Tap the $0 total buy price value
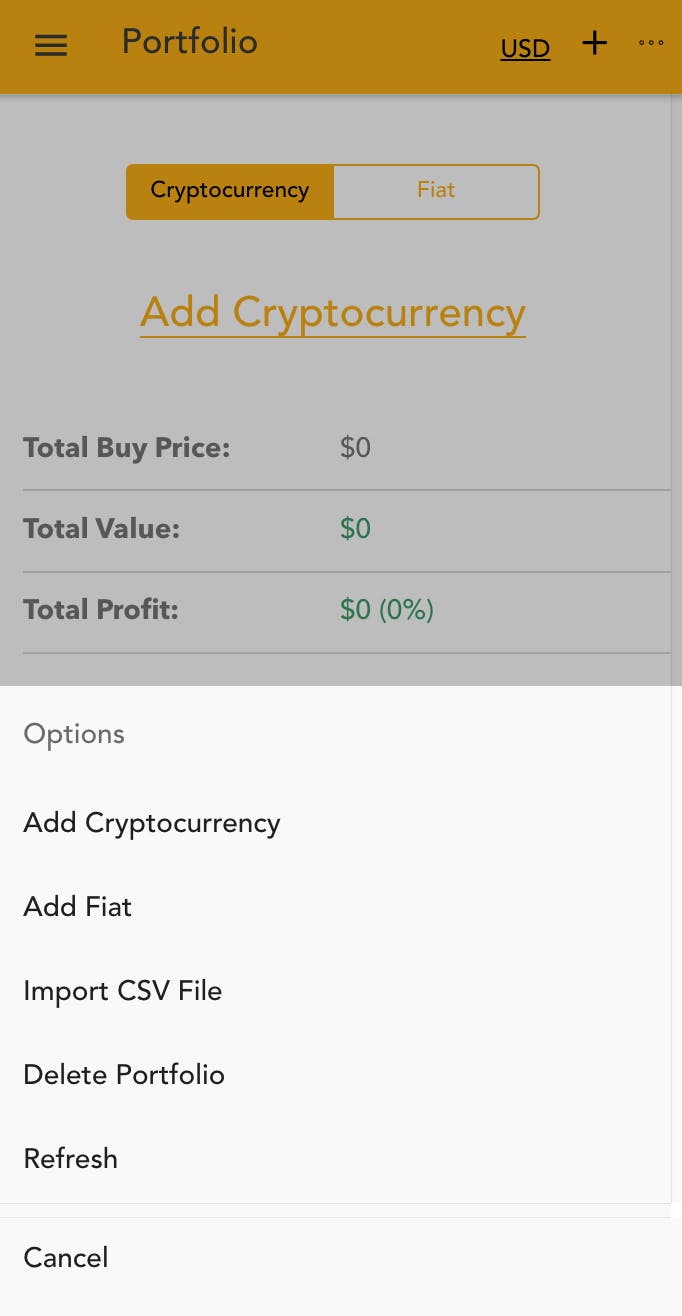Viewport: 682px width, 1316px height. (x=355, y=448)
